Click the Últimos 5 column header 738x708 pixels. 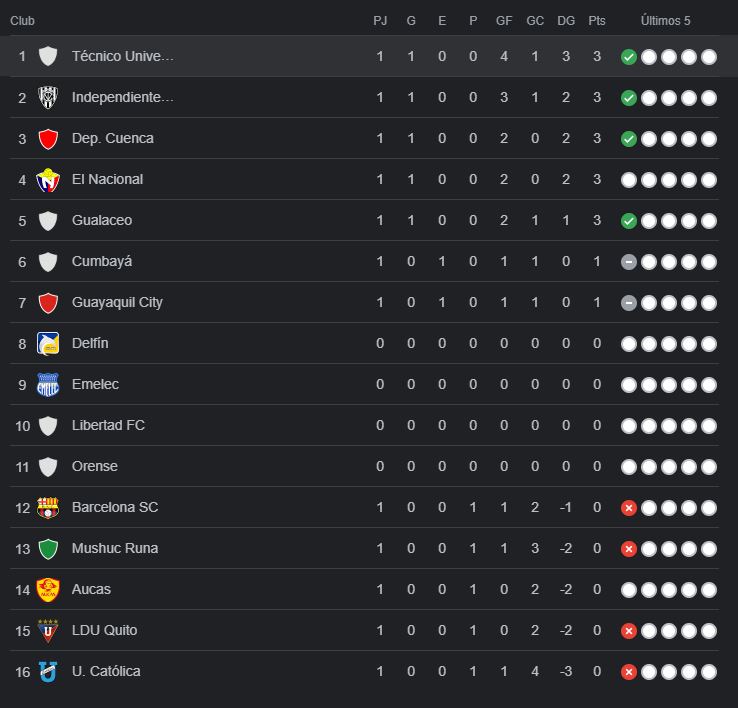pos(666,20)
